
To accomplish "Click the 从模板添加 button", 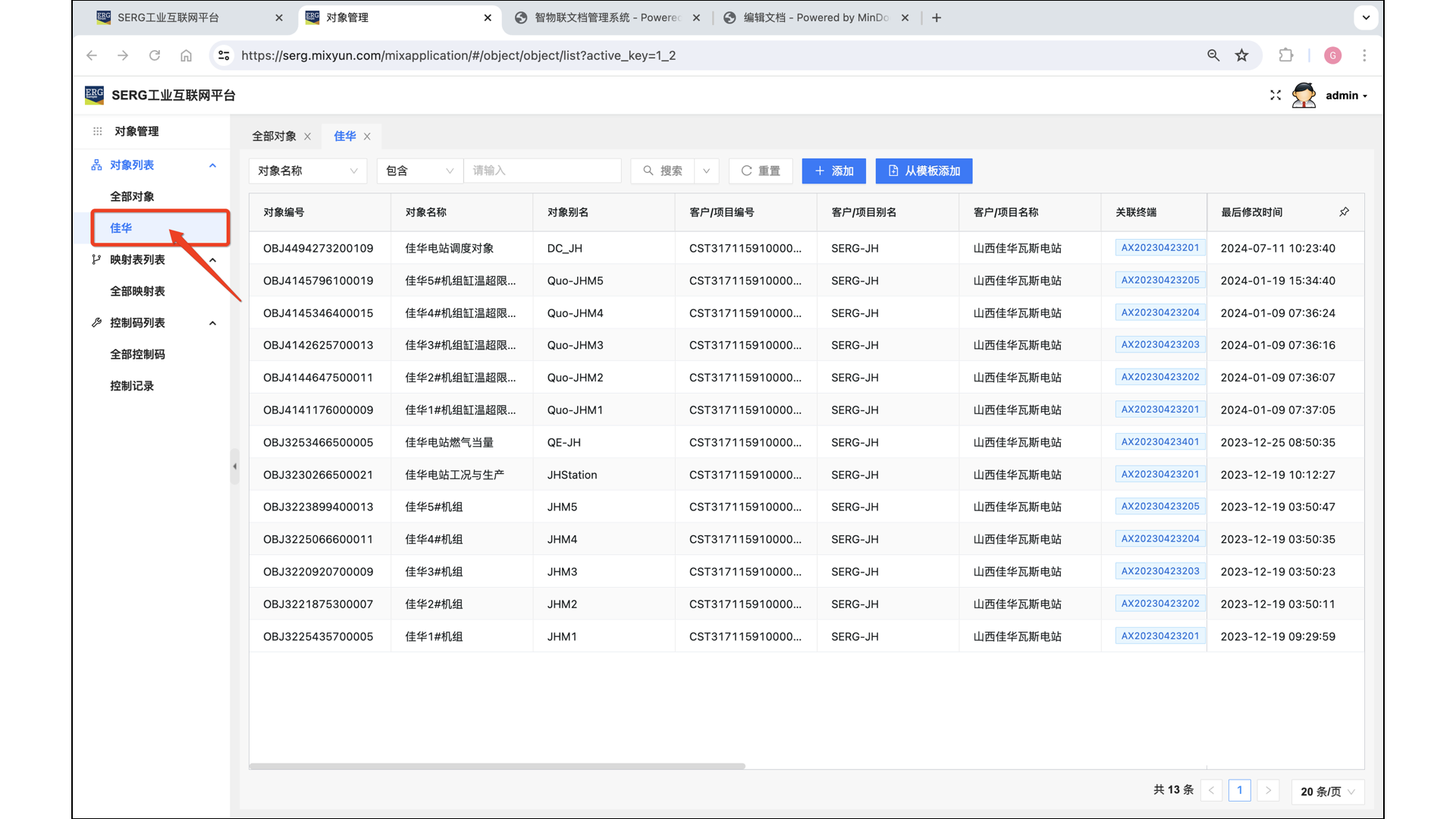I will 924,171.
